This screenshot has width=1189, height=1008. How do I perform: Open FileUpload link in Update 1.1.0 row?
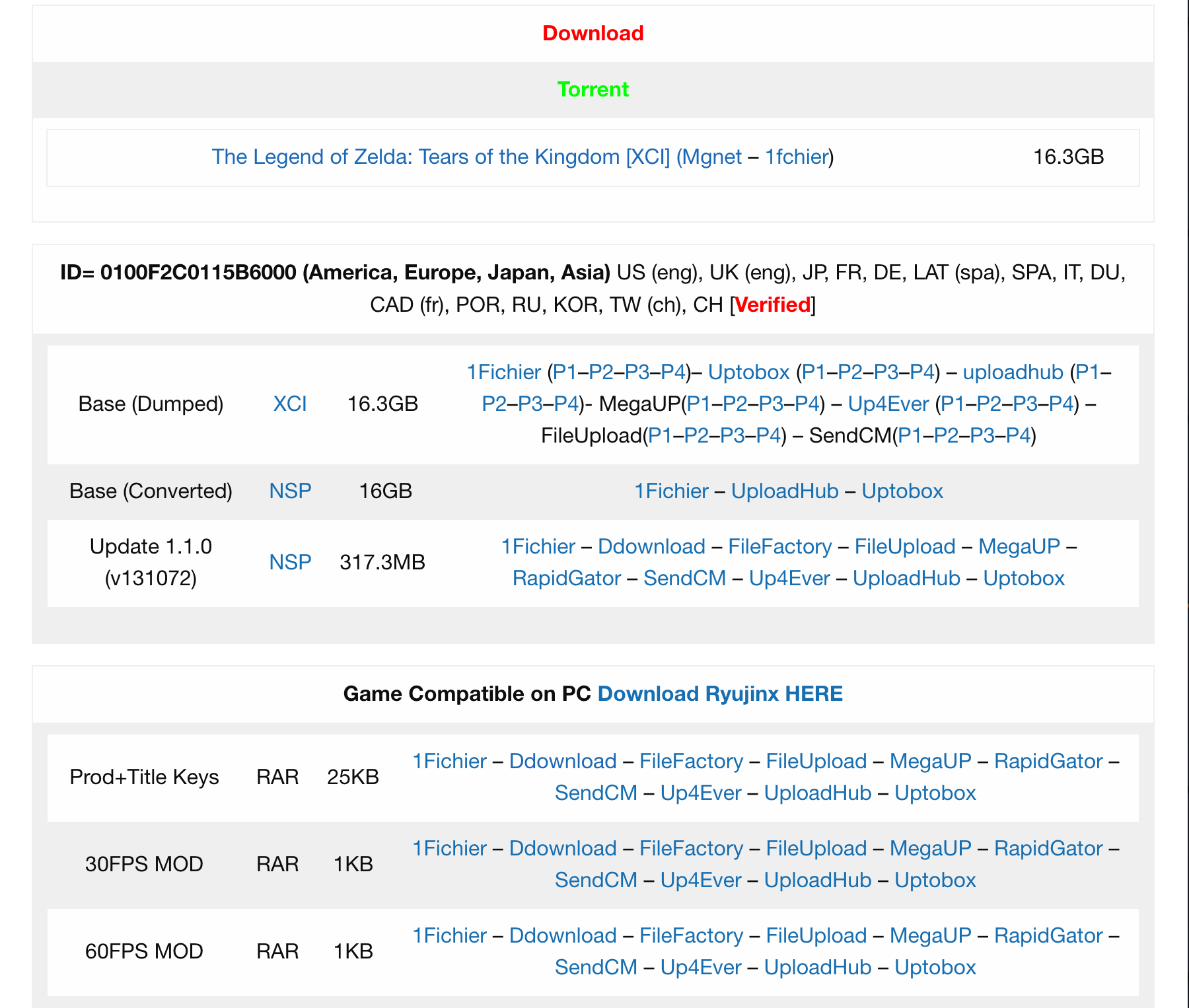coord(905,546)
